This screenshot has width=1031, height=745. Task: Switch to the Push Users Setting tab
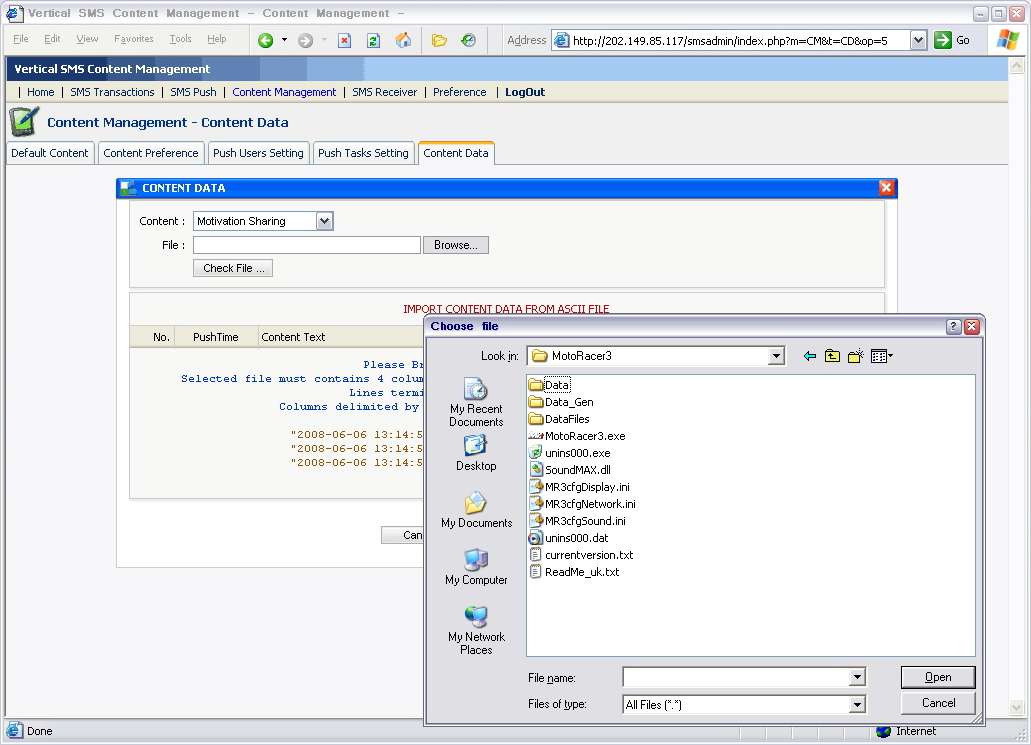coord(258,153)
